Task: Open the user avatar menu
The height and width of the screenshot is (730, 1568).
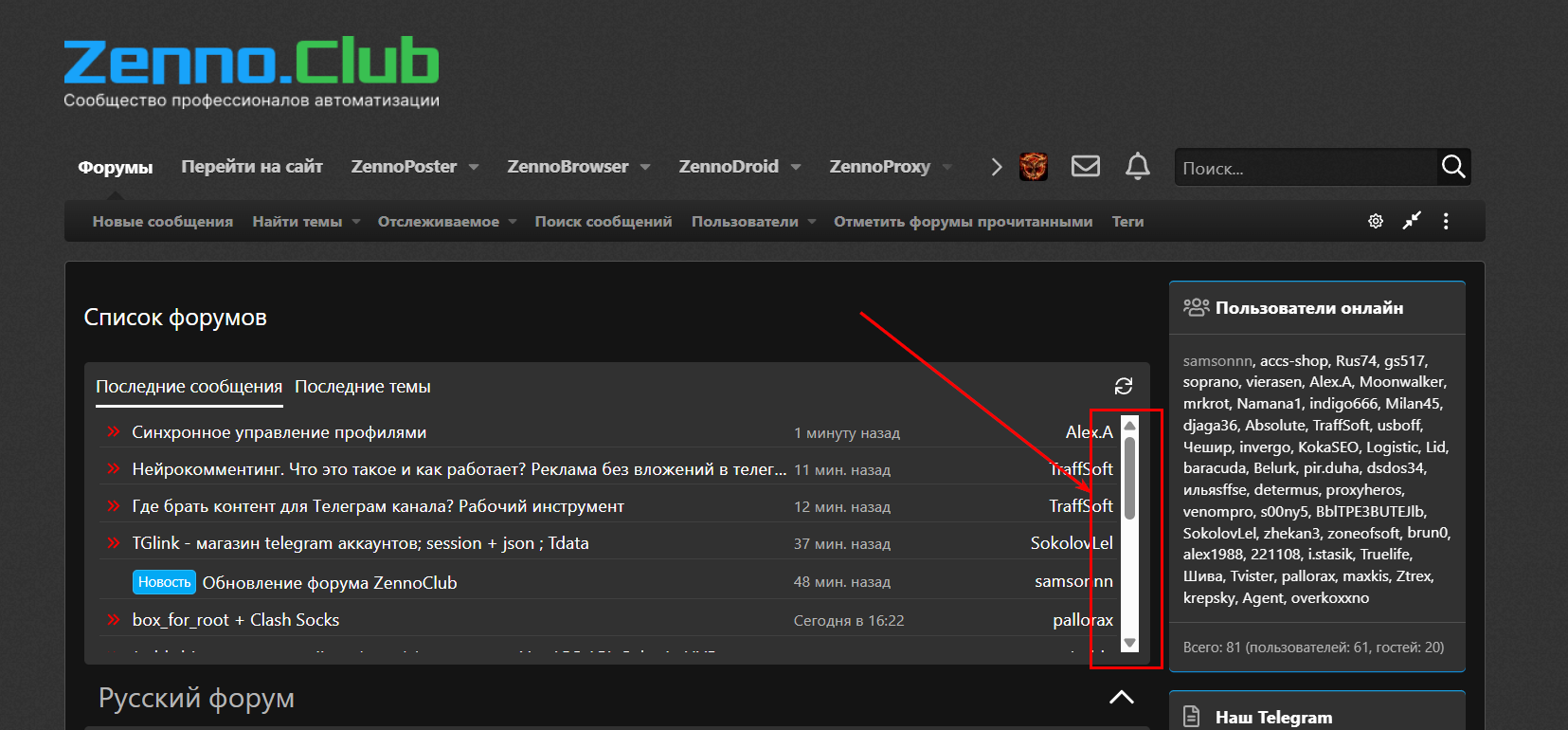Action: (1034, 167)
